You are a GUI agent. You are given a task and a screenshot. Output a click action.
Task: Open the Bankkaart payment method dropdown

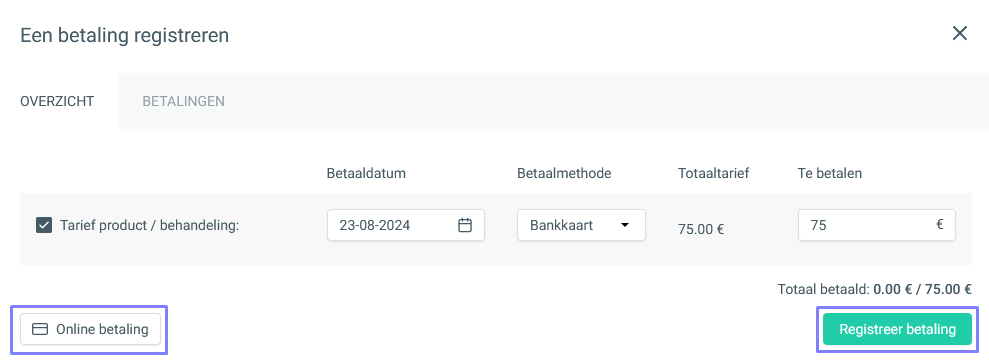pos(582,225)
